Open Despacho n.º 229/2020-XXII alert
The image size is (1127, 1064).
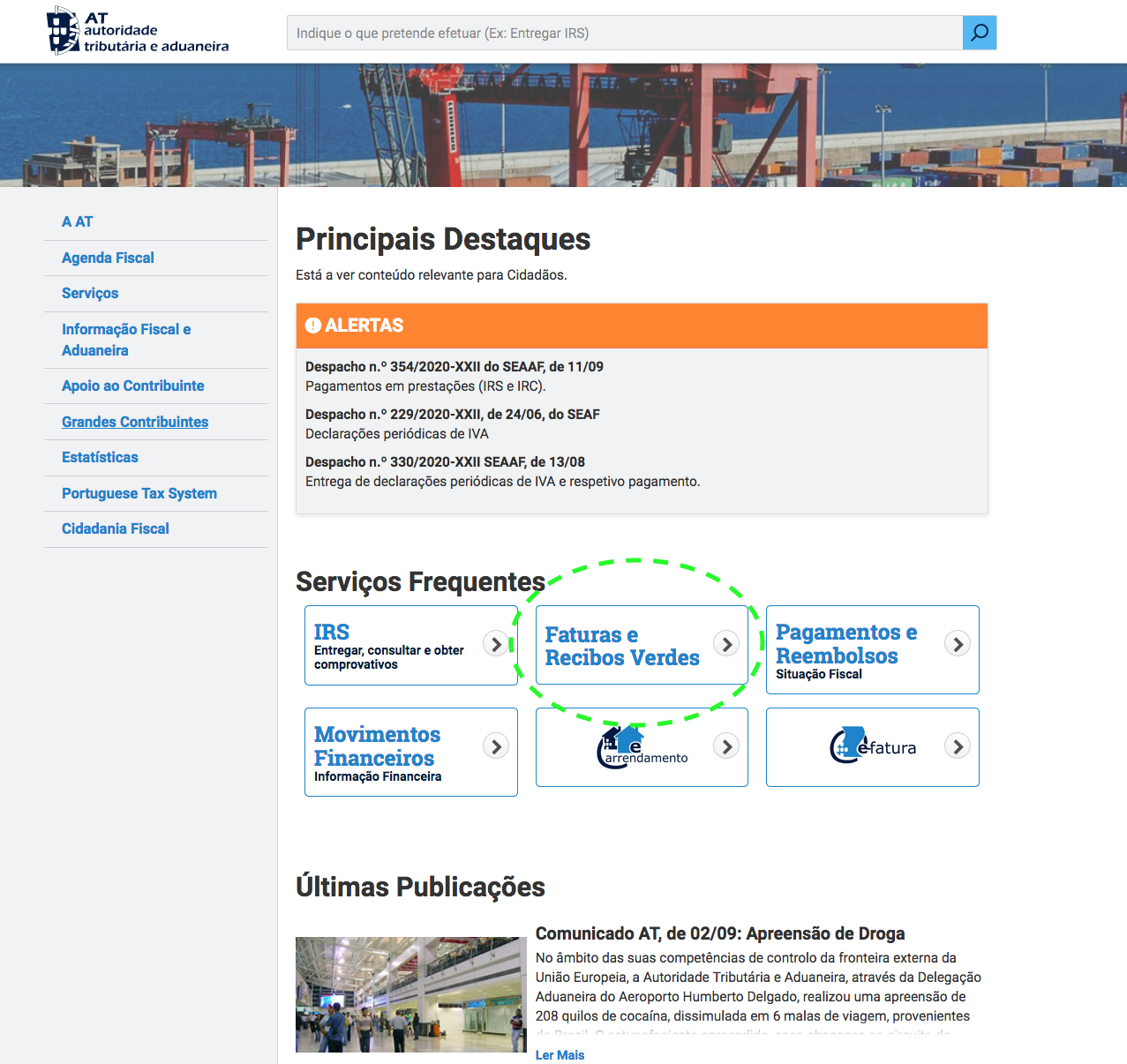coord(453,414)
